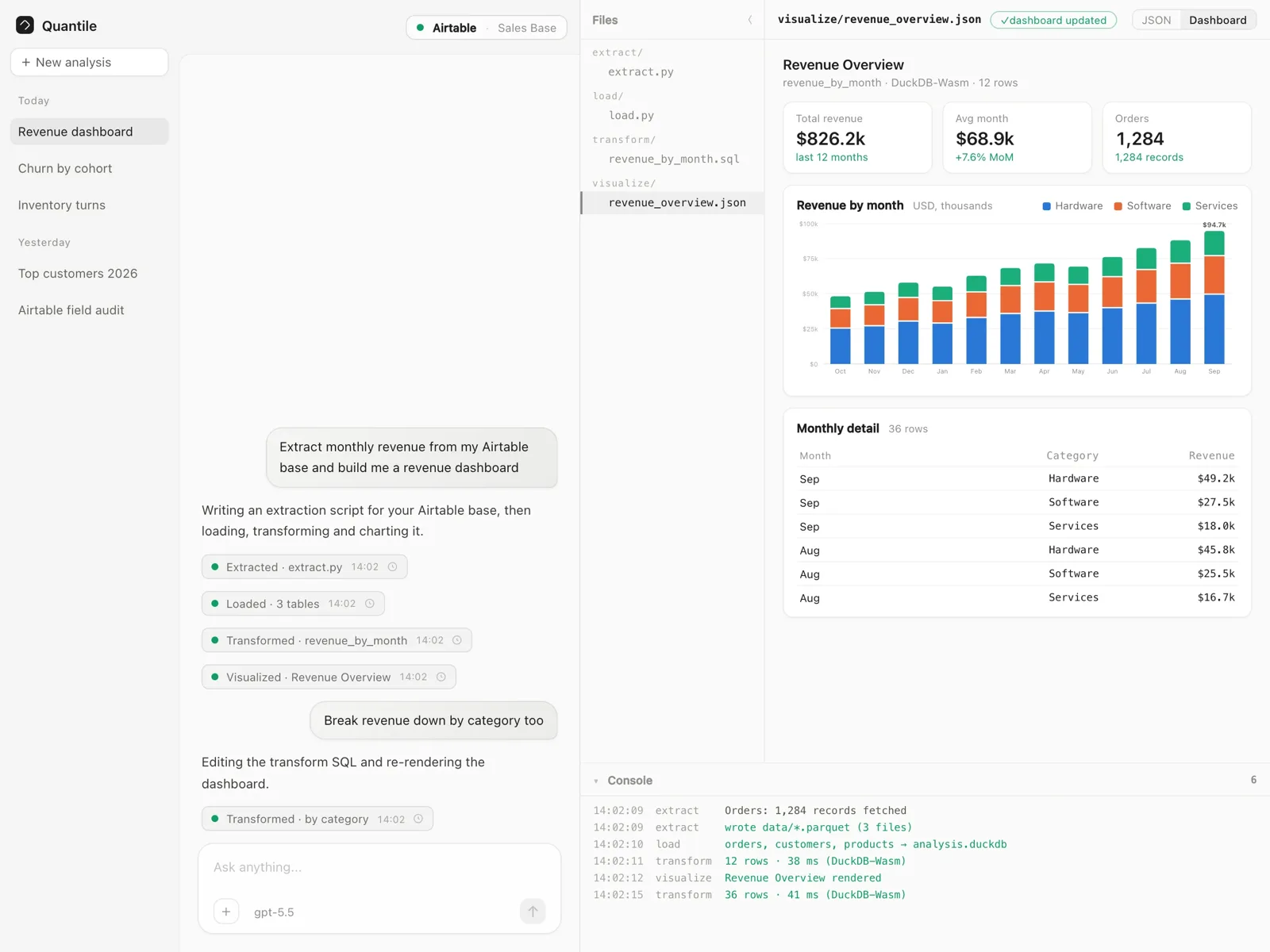Click the Software legend swatch
1270x952 pixels.
click(1118, 206)
